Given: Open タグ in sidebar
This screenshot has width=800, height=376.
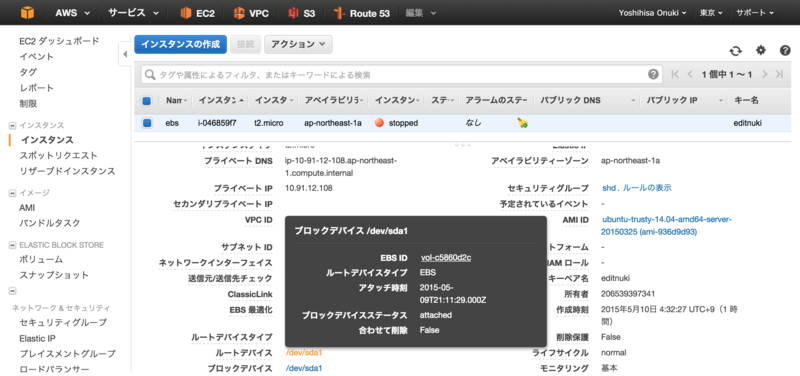Looking at the screenshot, I should 28,72.
